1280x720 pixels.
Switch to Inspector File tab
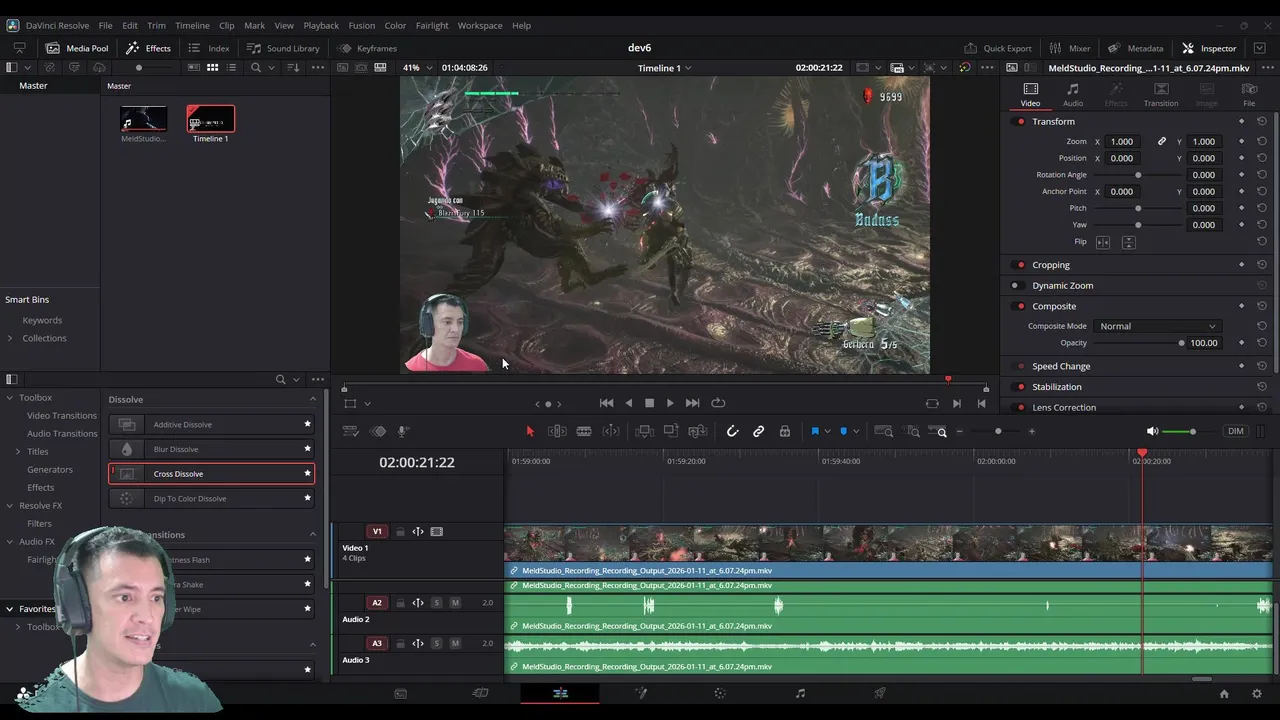coord(1249,94)
